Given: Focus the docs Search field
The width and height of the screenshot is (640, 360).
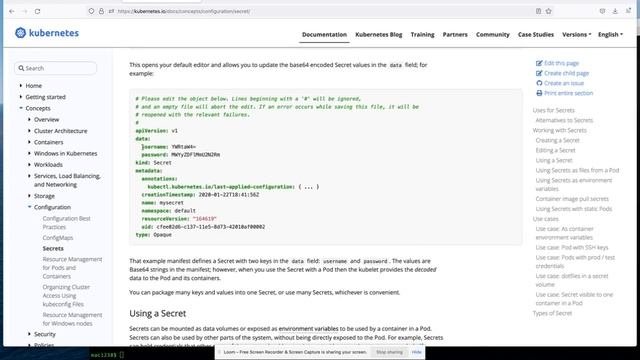Looking at the screenshot, I should [x=56, y=68].
